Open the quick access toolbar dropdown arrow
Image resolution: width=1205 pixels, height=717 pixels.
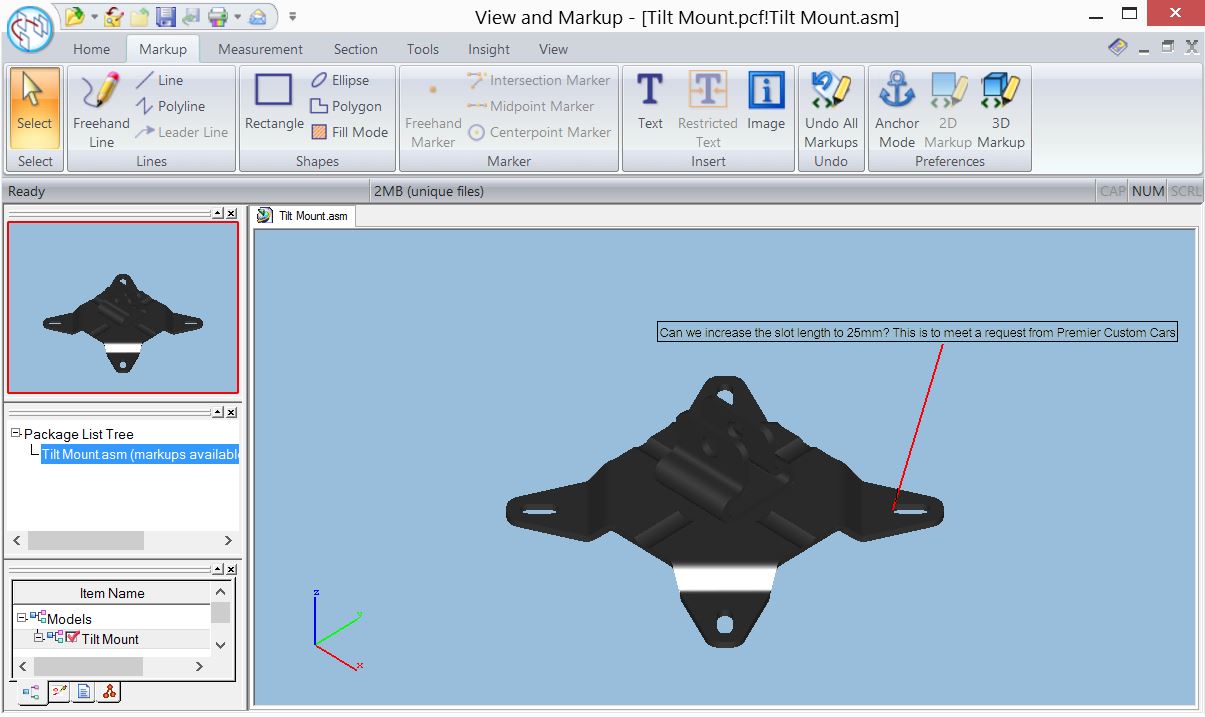point(292,16)
